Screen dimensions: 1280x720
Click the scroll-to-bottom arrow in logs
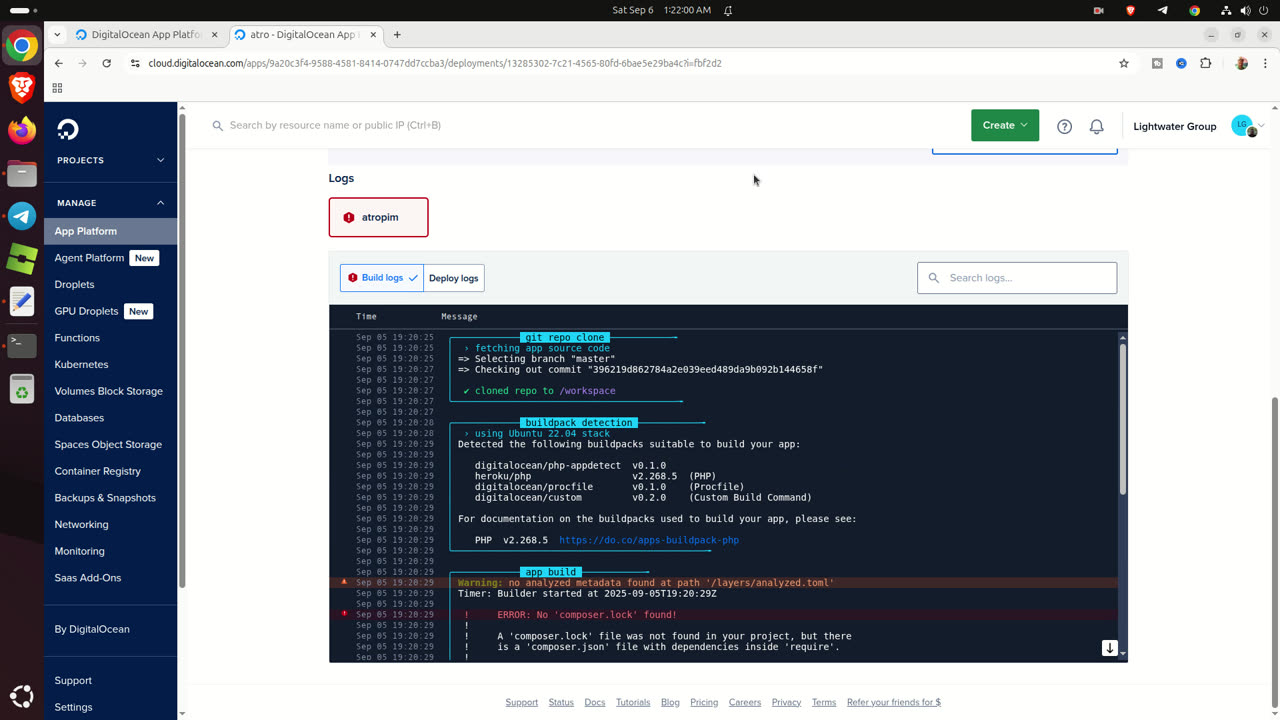1109,648
